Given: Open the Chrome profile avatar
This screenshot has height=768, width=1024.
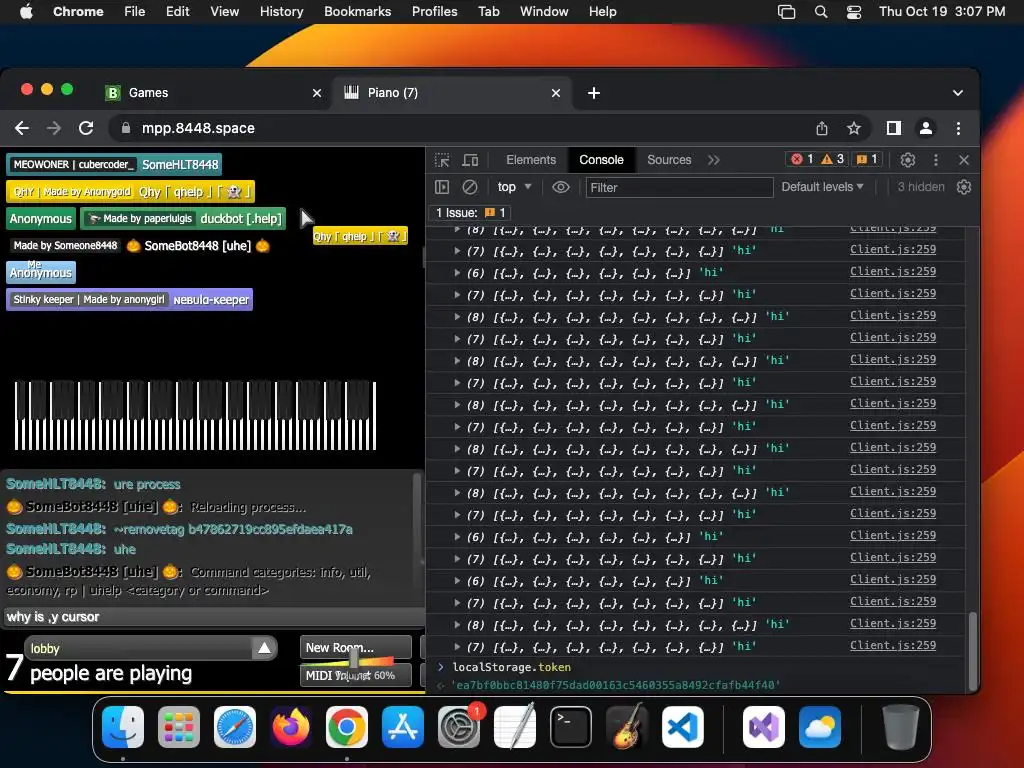Looking at the screenshot, I should point(926,129).
